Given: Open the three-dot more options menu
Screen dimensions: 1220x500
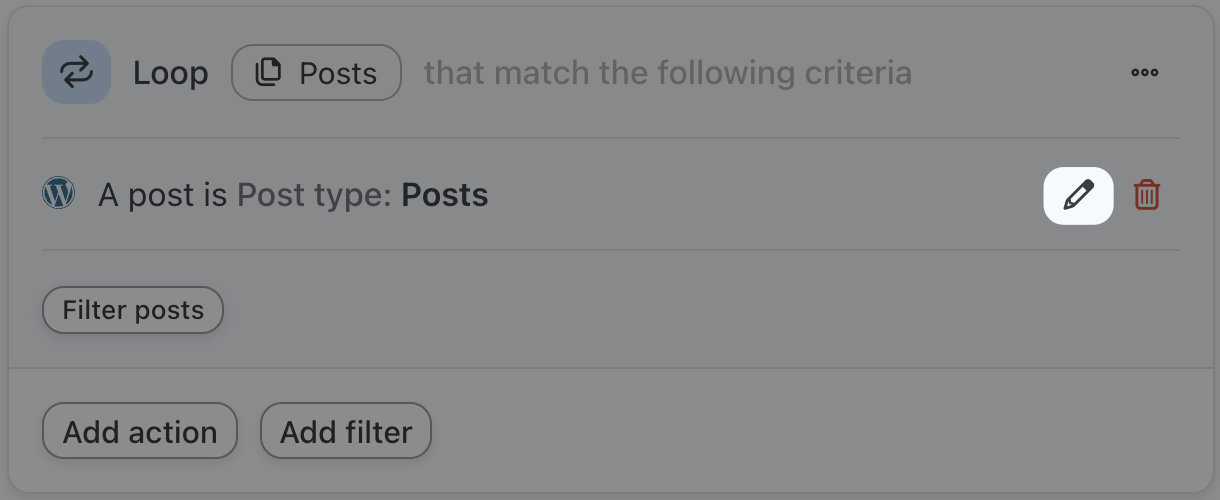Looking at the screenshot, I should pyautogui.click(x=1144, y=73).
